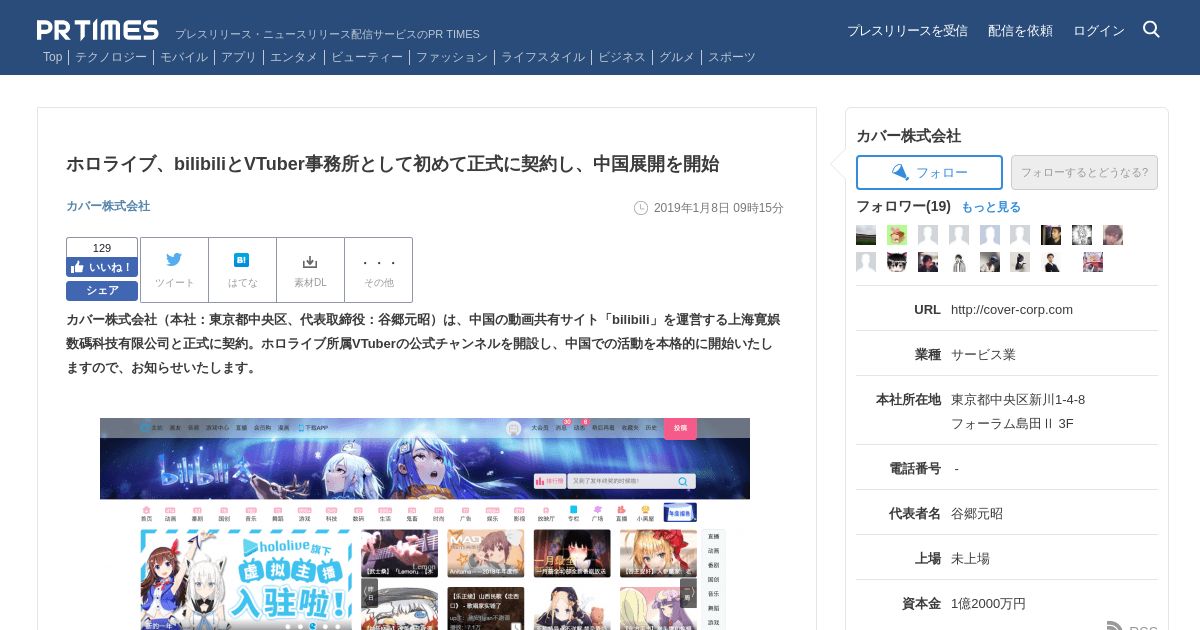Open もっと見る followers link
Screen dimensions: 1200x630
click(991, 207)
